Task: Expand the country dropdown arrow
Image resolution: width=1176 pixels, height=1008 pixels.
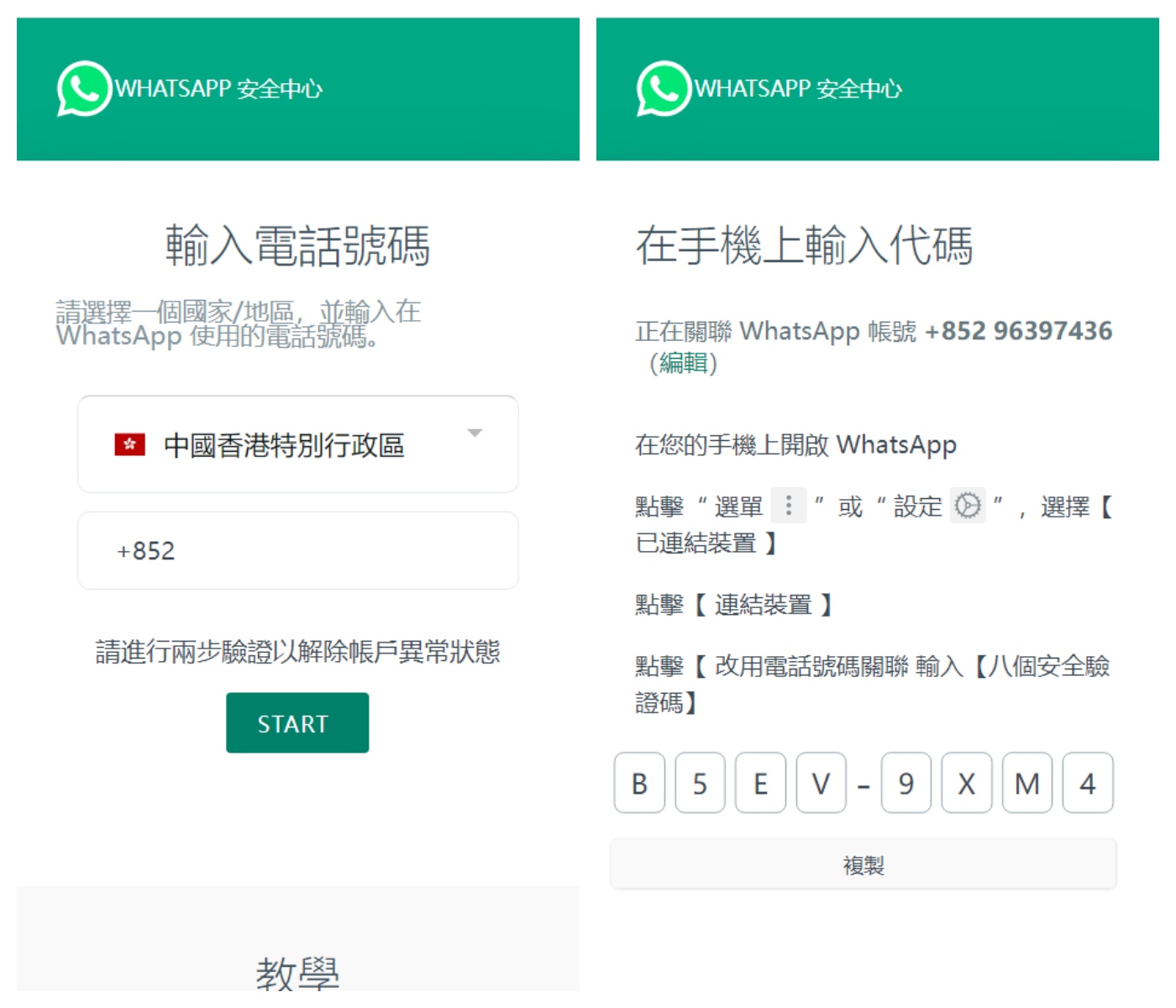Action: (475, 433)
